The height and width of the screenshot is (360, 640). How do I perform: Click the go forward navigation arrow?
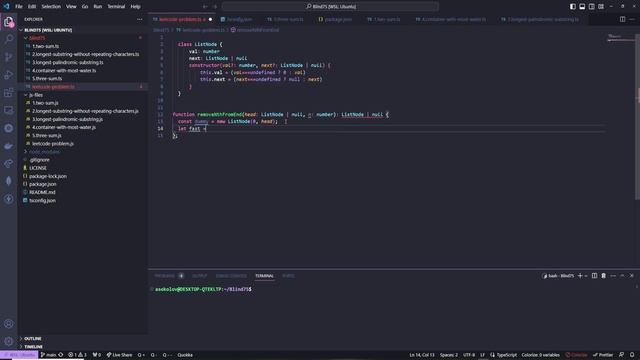point(215,7)
